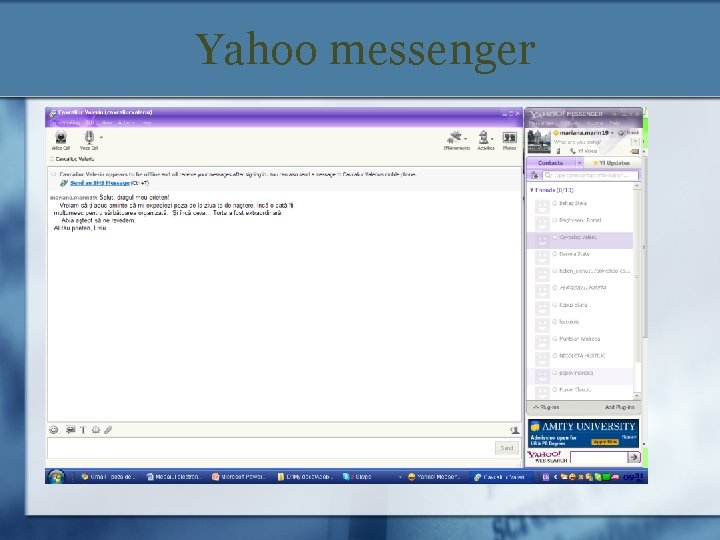Image resolution: width=720 pixels, height=540 pixels.
Task: Click the contact search field
Action: pos(591,175)
